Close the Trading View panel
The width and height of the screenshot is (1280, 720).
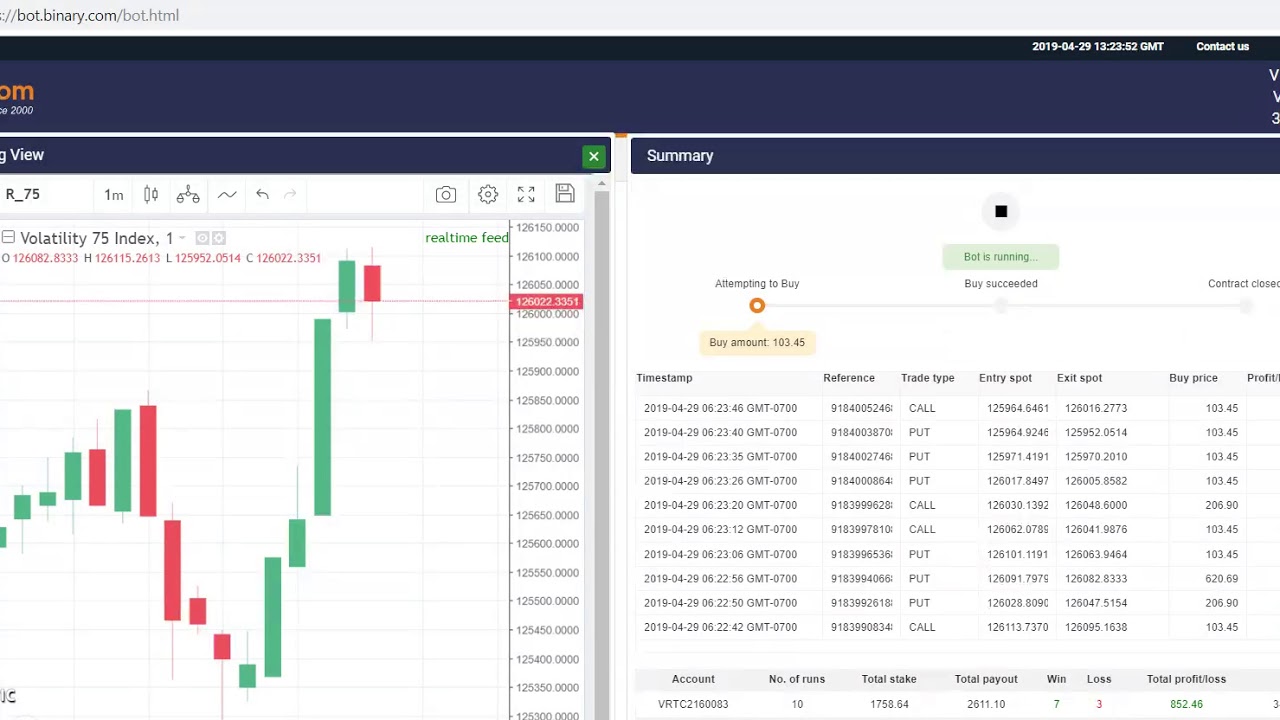pyautogui.click(x=594, y=156)
